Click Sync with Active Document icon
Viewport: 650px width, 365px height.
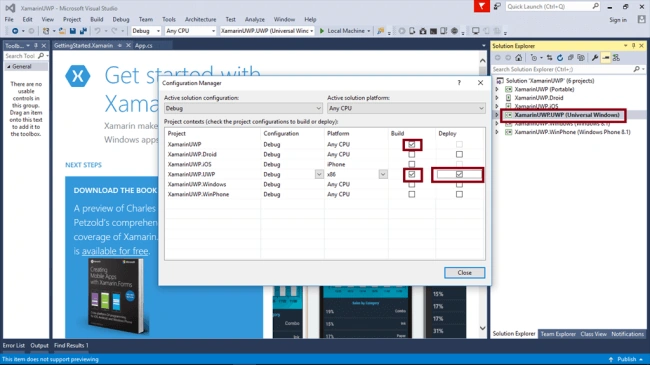[550, 58]
